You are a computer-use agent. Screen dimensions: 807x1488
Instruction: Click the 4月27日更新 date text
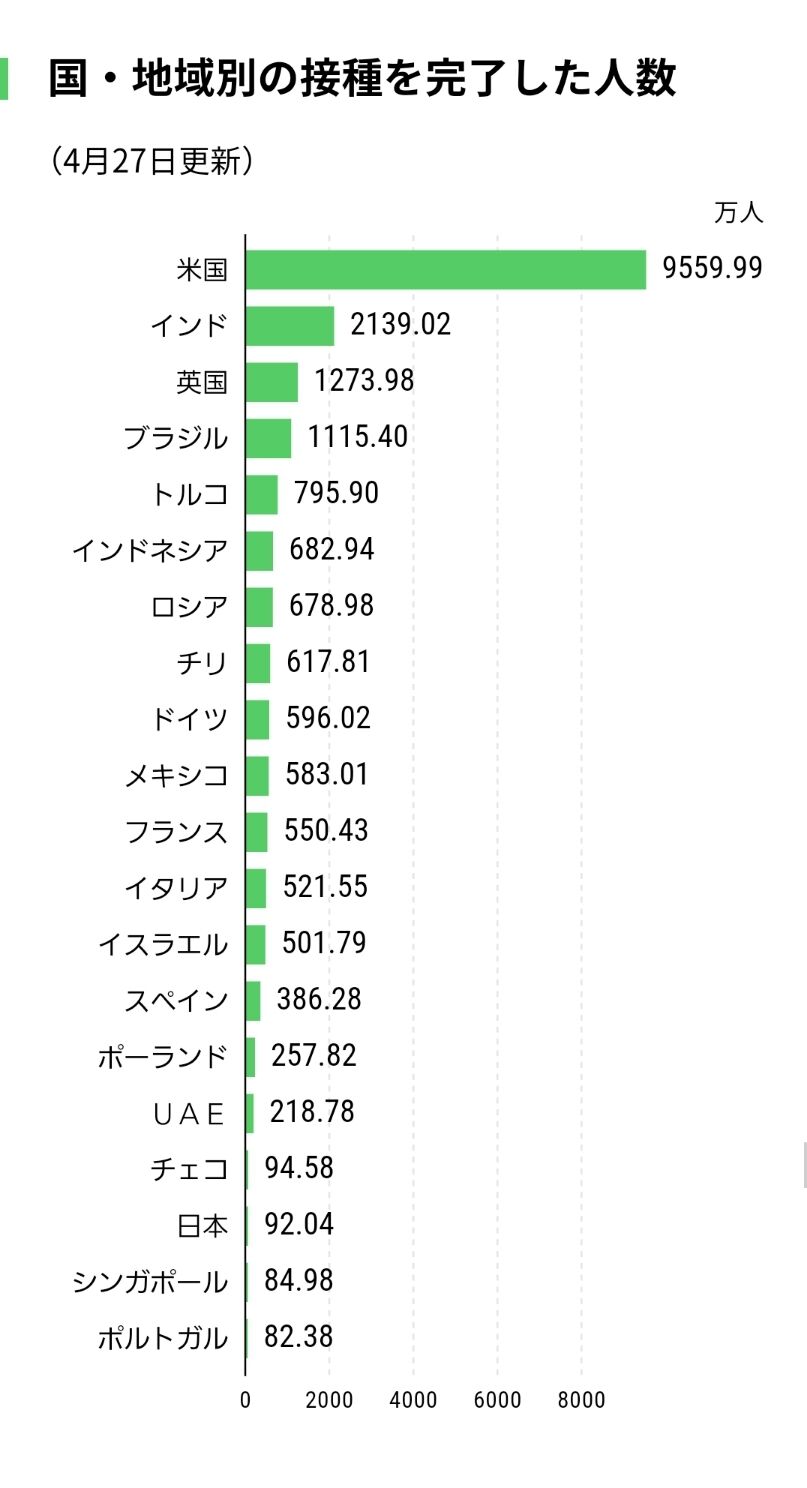point(150,160)
